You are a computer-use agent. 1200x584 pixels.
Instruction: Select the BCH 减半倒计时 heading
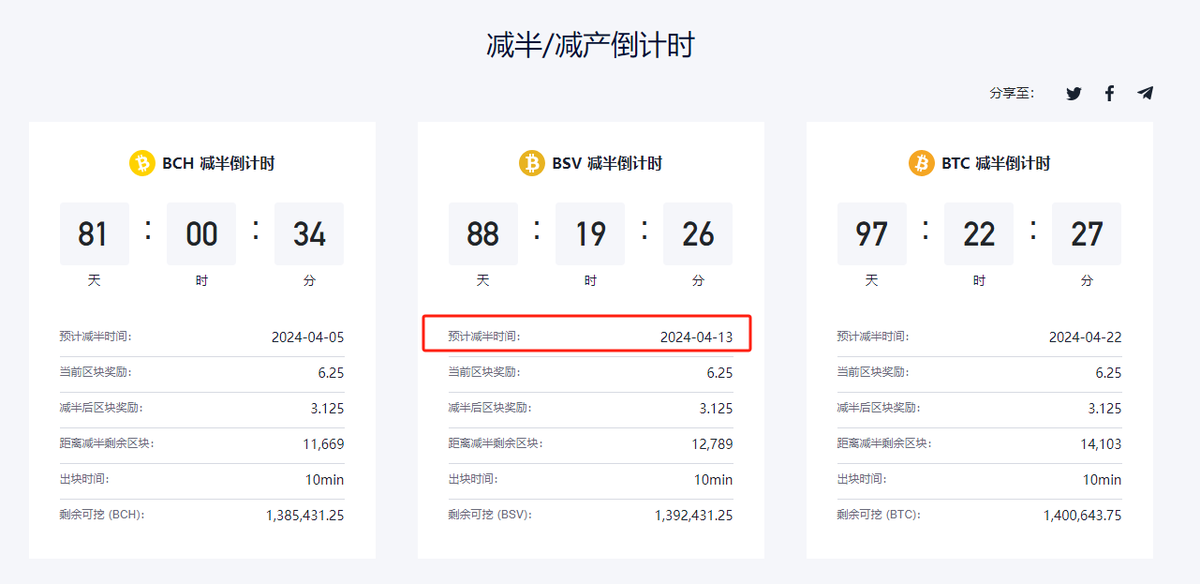tap(218, 163)
